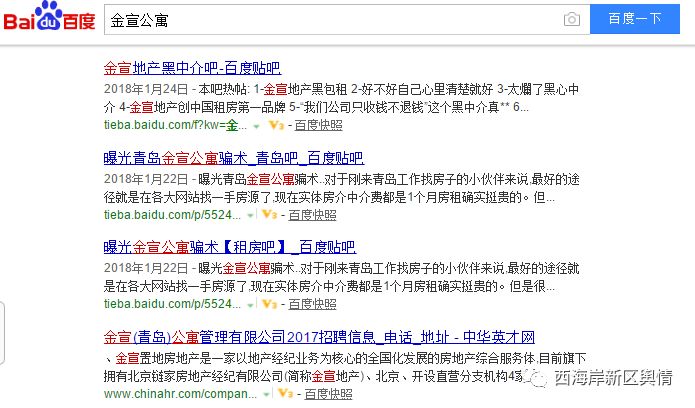Focus the search box containing 金宣公寓
The height and width of the screenshot is (408, 695).
point(347,20)
